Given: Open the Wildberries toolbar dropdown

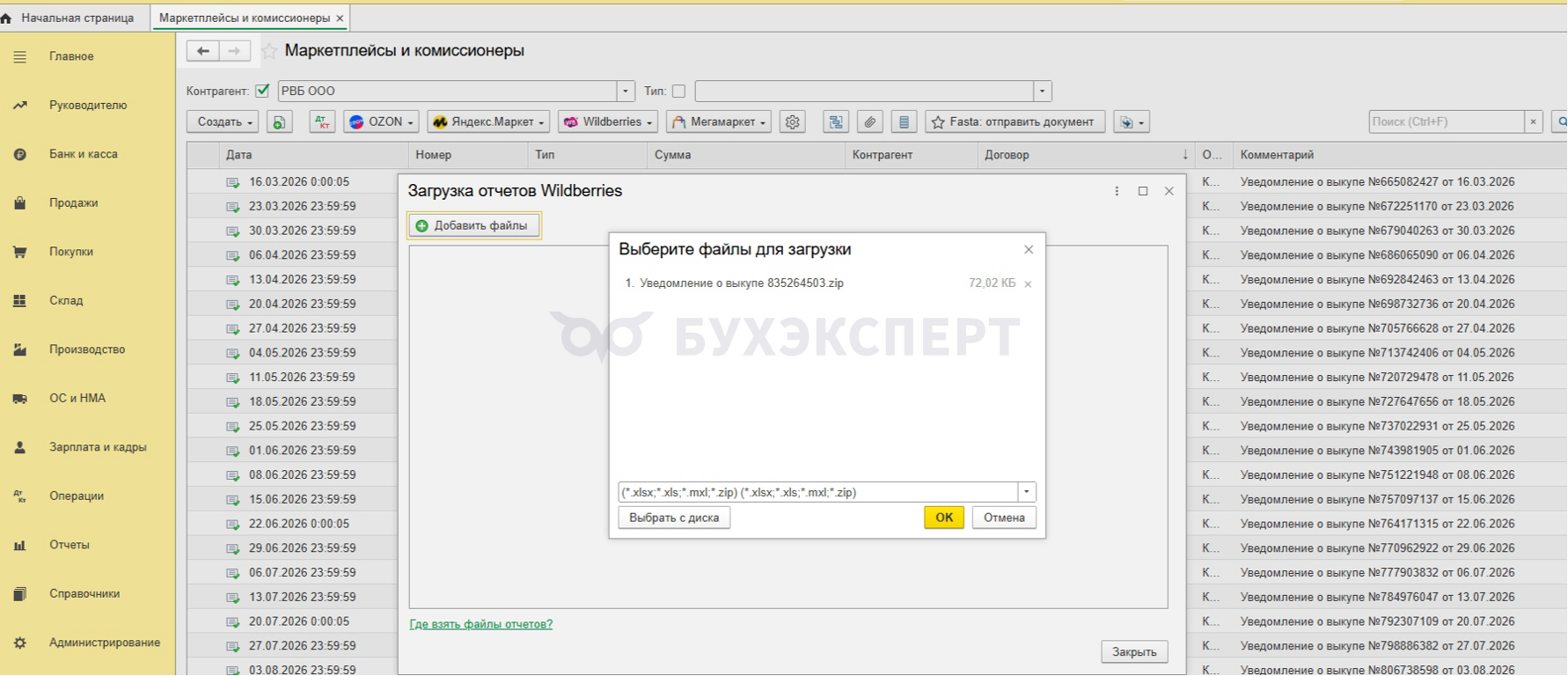Looking at the screenshot, I should pos(608,122).
